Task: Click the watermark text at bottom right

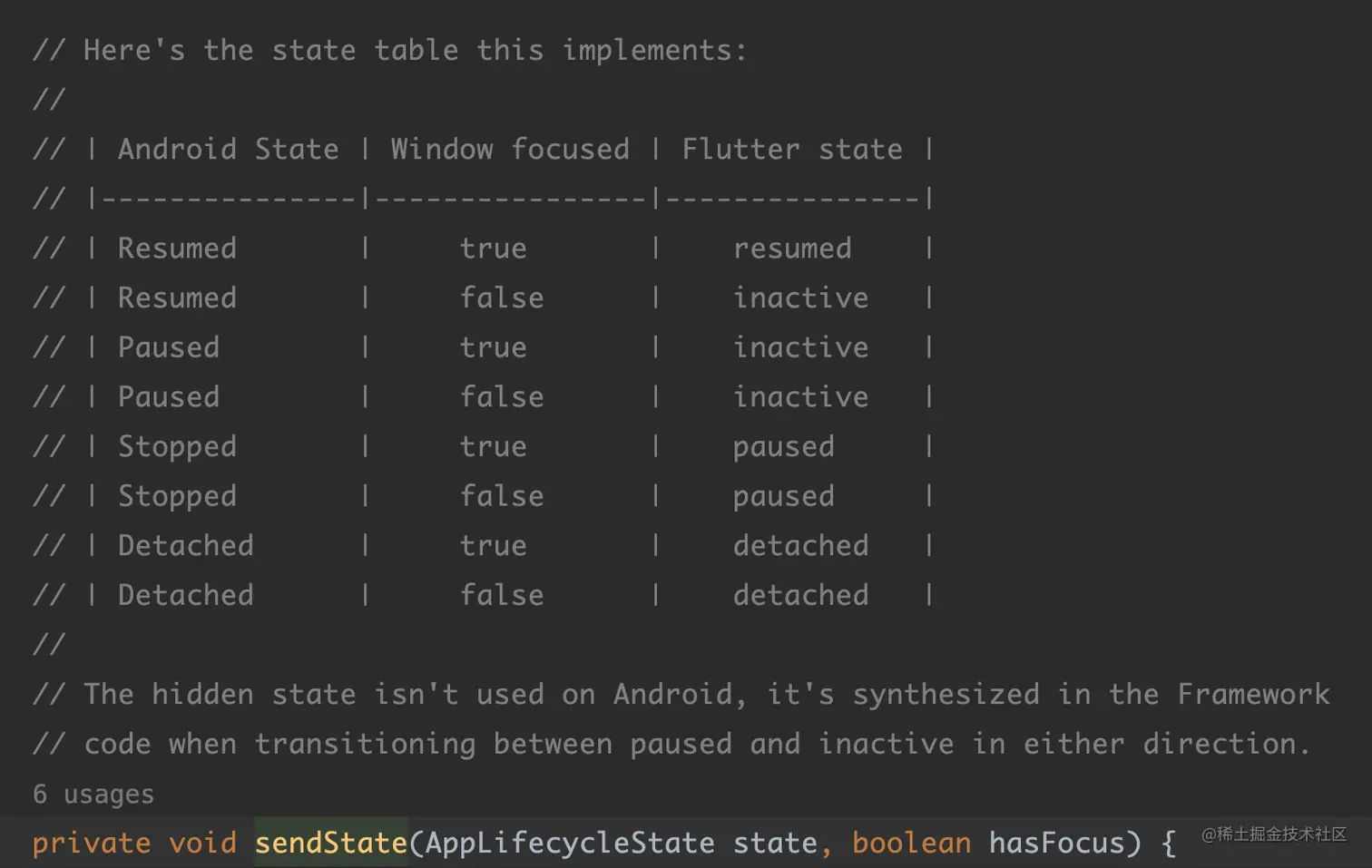Action: coord(1273,834)
